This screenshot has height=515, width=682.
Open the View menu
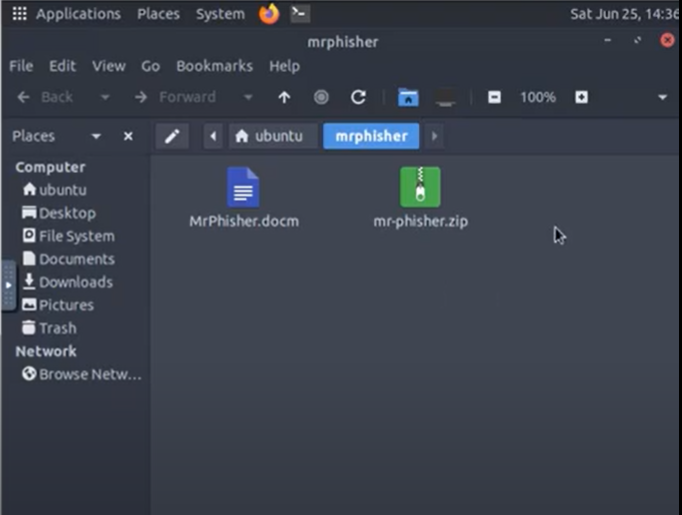coord(109,66)
